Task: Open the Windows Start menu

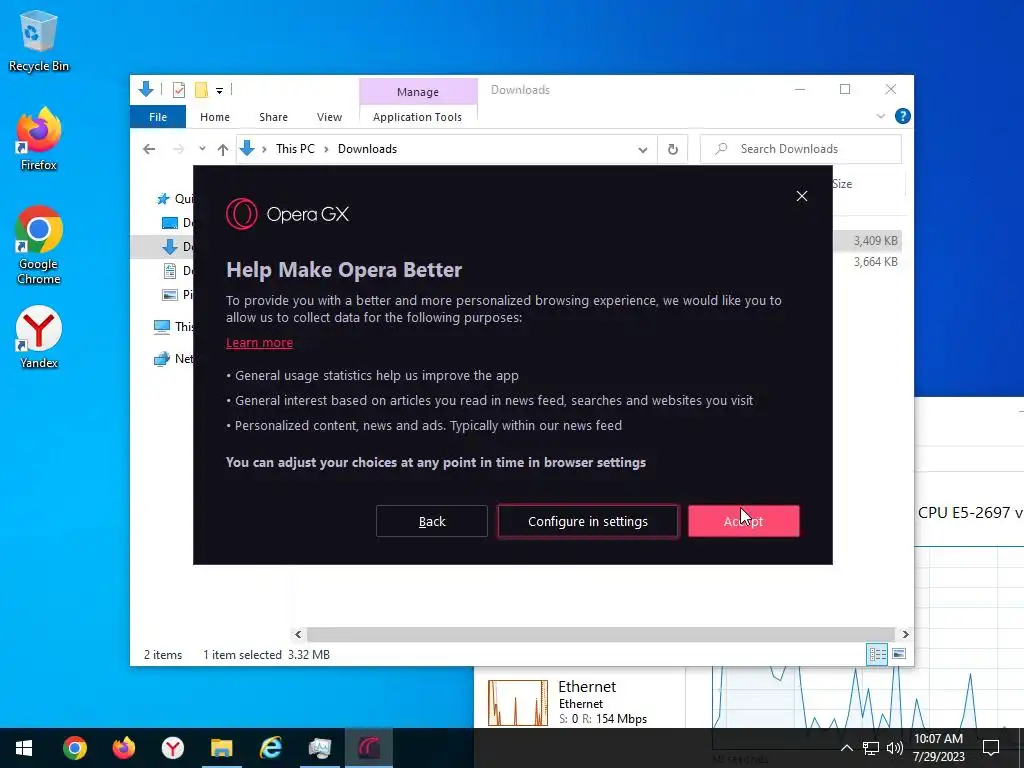Action: pos(24,748)
